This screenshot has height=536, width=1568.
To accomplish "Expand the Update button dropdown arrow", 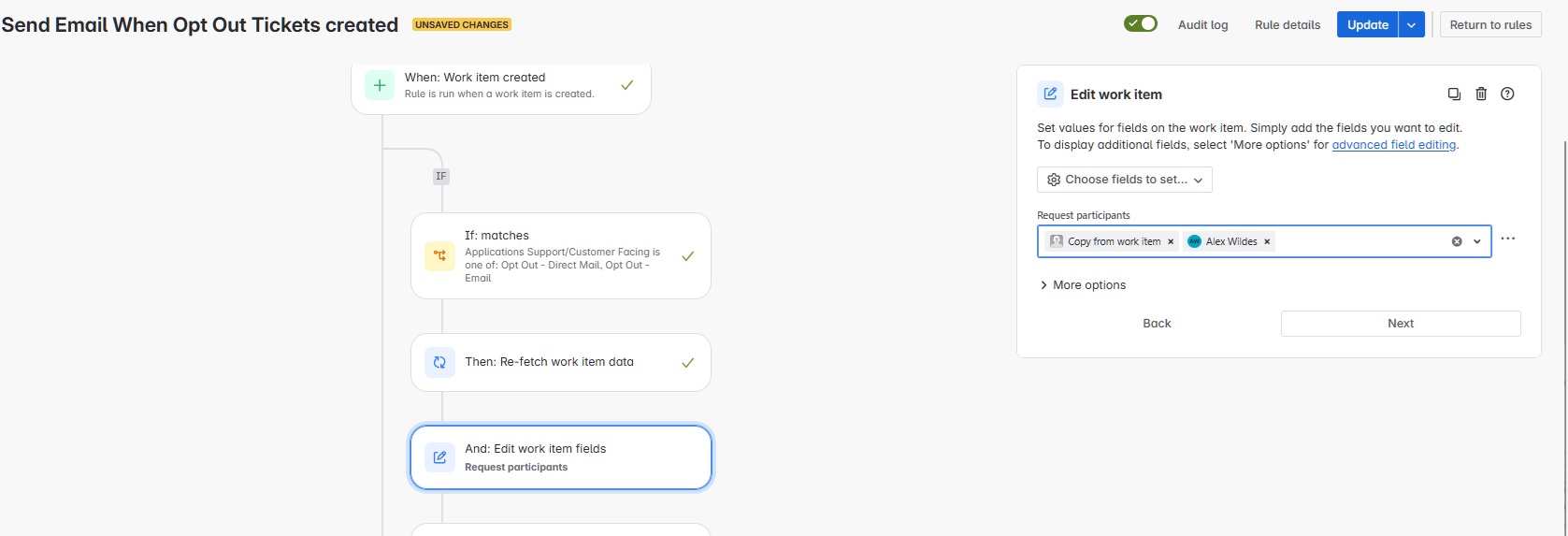I will point(1412,25).
